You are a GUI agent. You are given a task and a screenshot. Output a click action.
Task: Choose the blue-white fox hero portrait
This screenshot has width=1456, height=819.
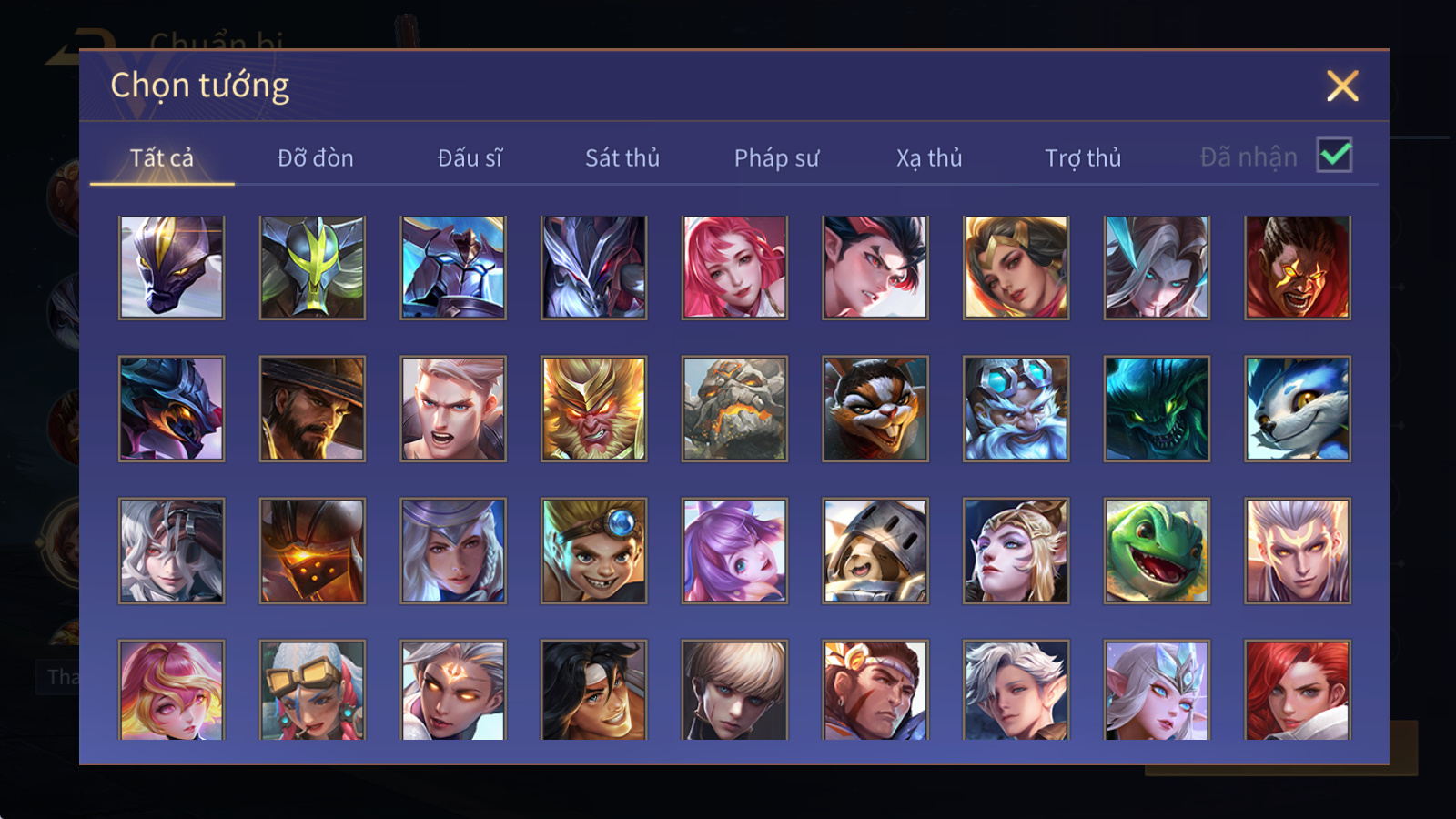click(x=1298, y=409)
